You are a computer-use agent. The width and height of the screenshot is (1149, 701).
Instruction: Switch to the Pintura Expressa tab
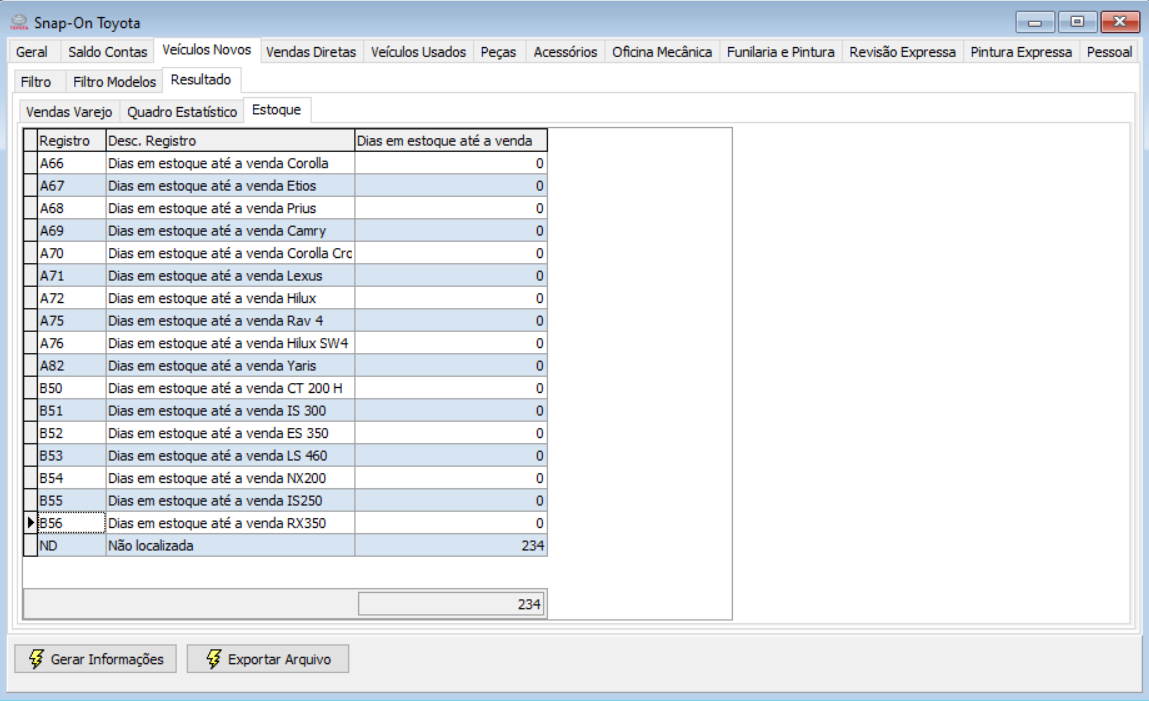pyautogui.click(x=1021, y=52)
